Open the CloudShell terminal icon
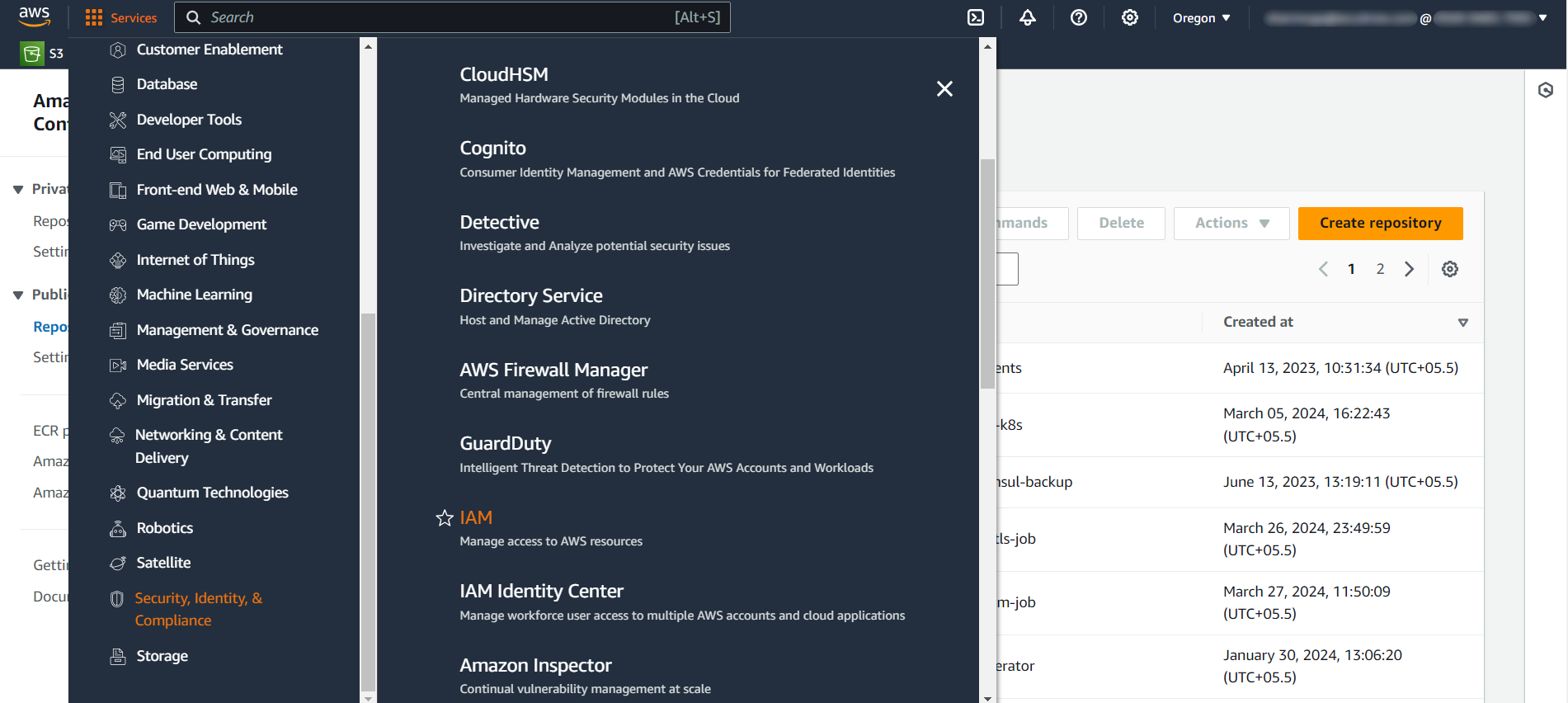The width and height of the screenshot is (1568, 703). (x=976, y=17)
